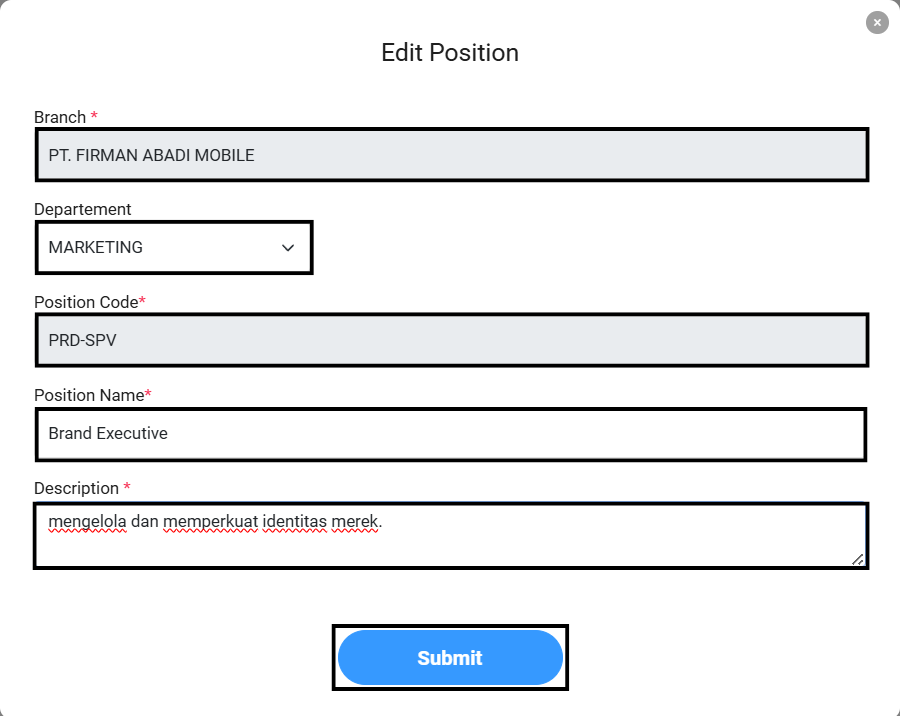
Task: Click the Description textarea
Action: tap(450, 535)
